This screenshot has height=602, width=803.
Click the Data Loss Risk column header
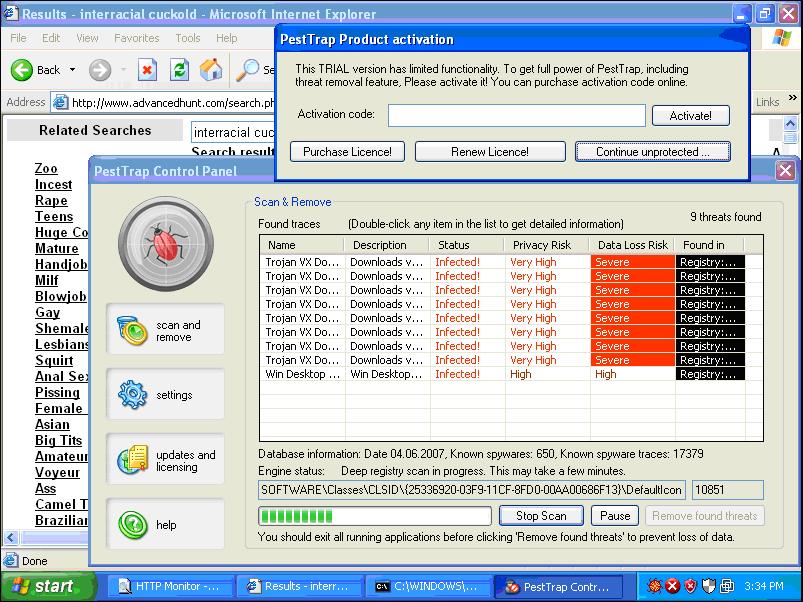(x=632, y=245)
